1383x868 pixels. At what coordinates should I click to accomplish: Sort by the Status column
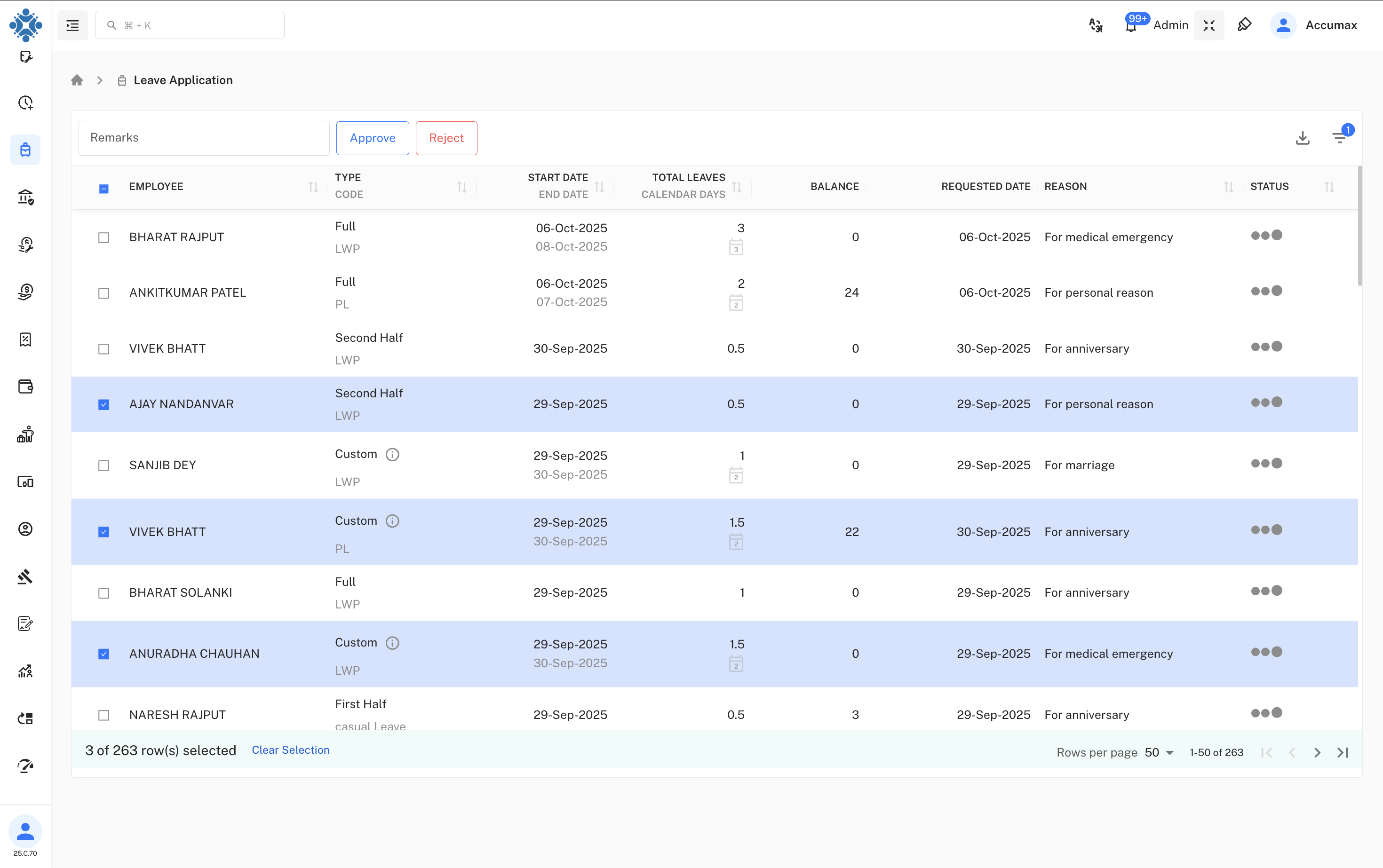pyautogui.click(x=1329, y=187)
